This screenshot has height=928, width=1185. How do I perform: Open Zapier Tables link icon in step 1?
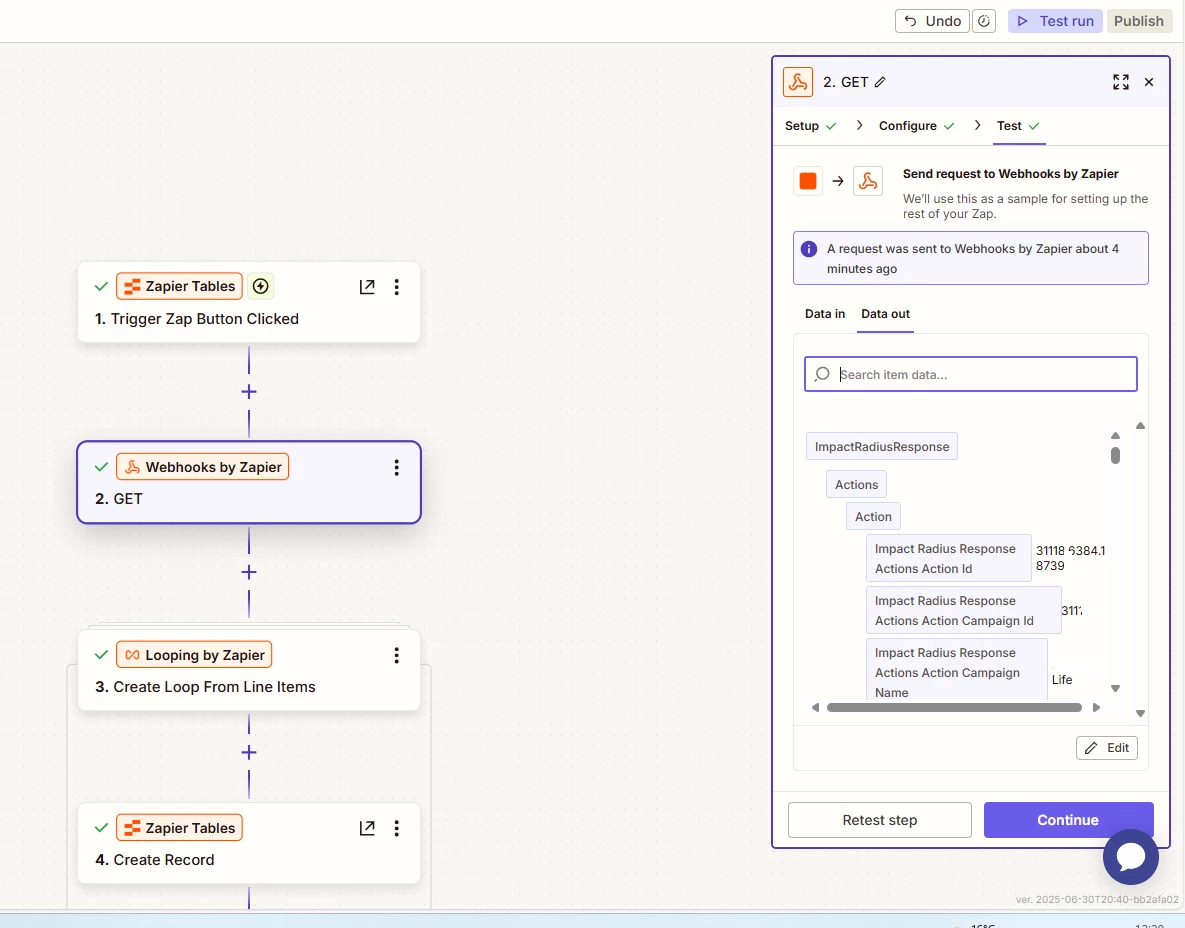[367, 286]
